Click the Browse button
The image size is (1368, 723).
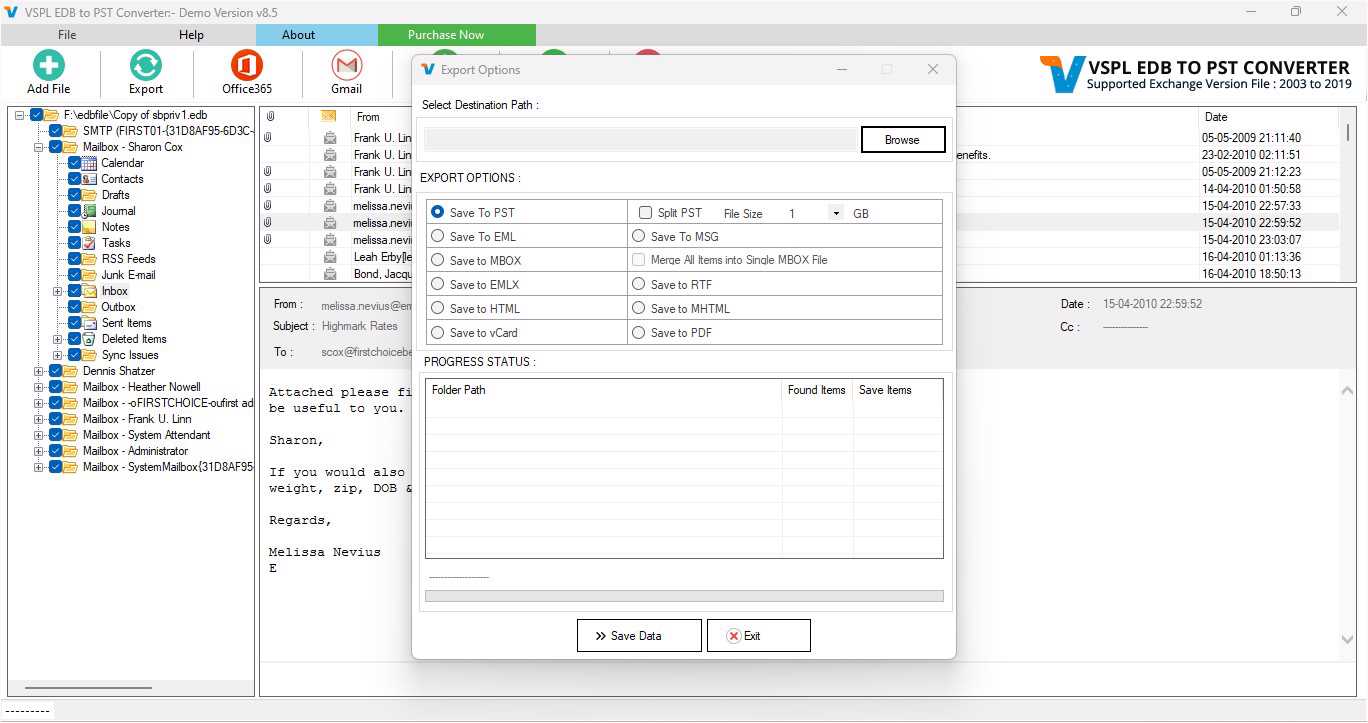click(x=902, y=140)
